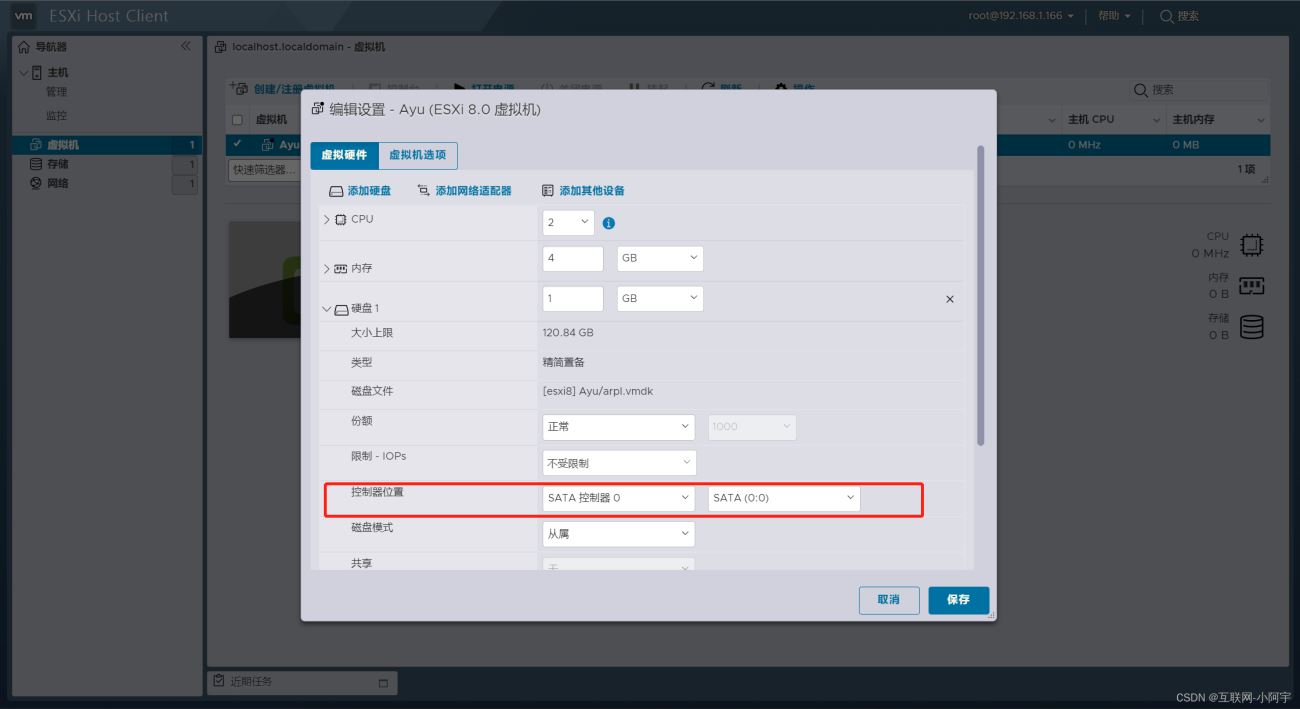Click the 近期任务 panel header
1300x709 pixels.
[302, 682]
